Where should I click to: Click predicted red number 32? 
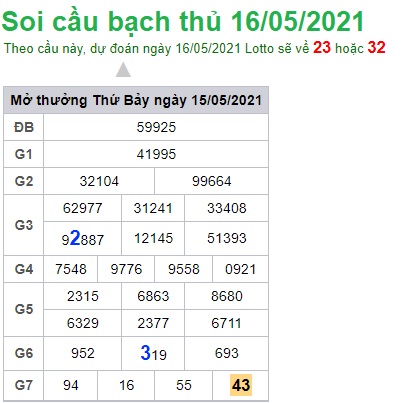[377, 47]
